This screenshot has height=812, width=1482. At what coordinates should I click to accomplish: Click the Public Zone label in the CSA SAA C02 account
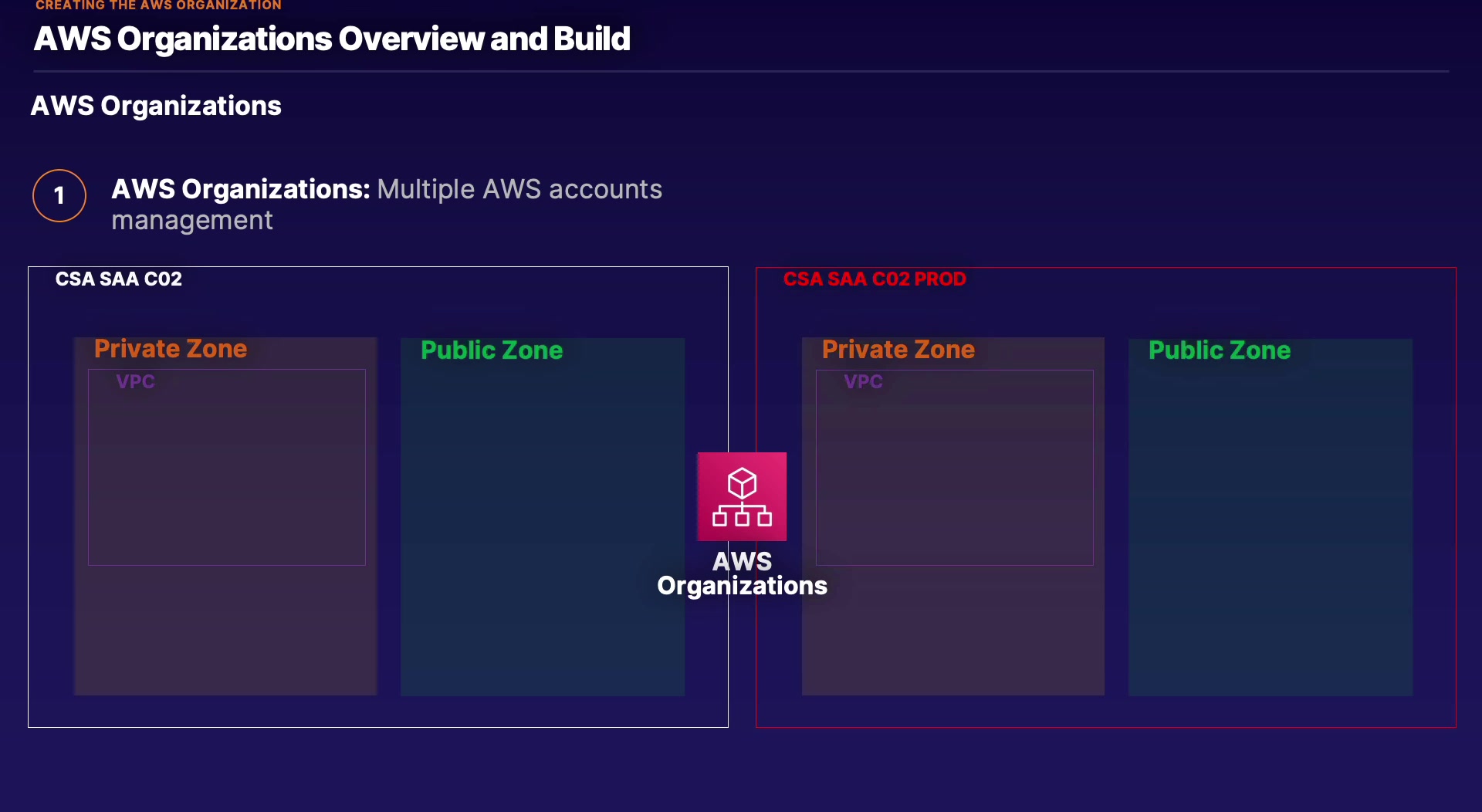492,350
